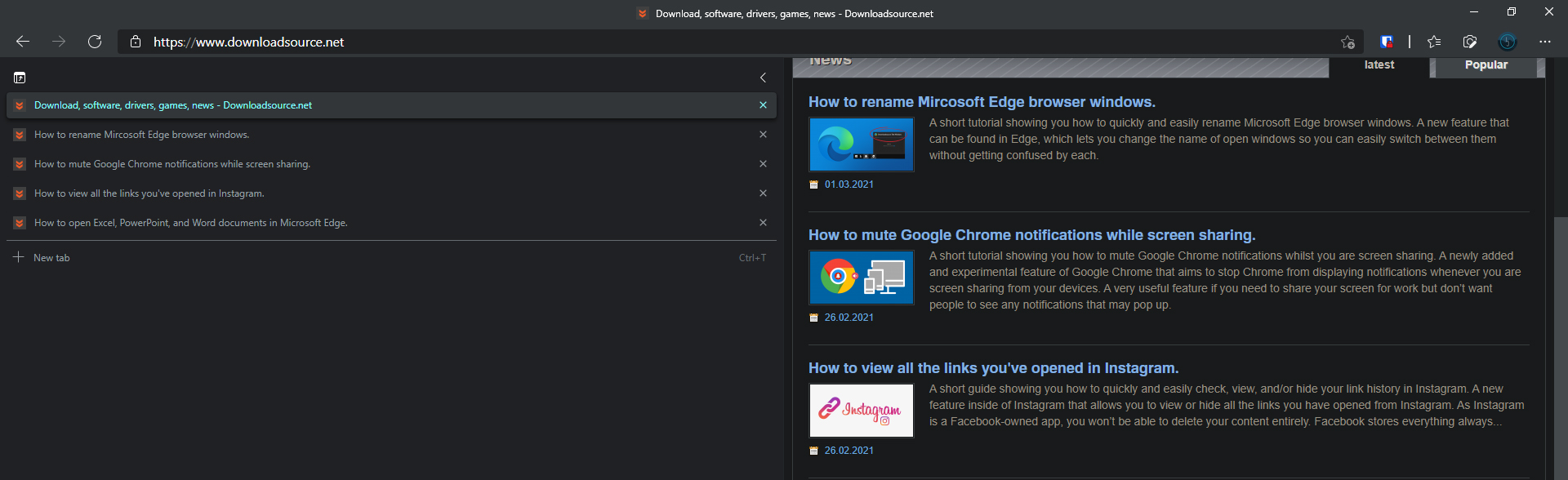Viewport: 1568px width, 480px height.
Task: Click favicon of 'mute Google Chrome' tab
Action: point(20,164)
